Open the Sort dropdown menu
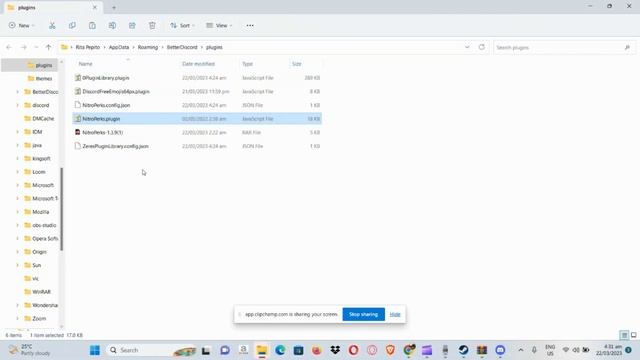Screen dimensions: 640x360 182,25
